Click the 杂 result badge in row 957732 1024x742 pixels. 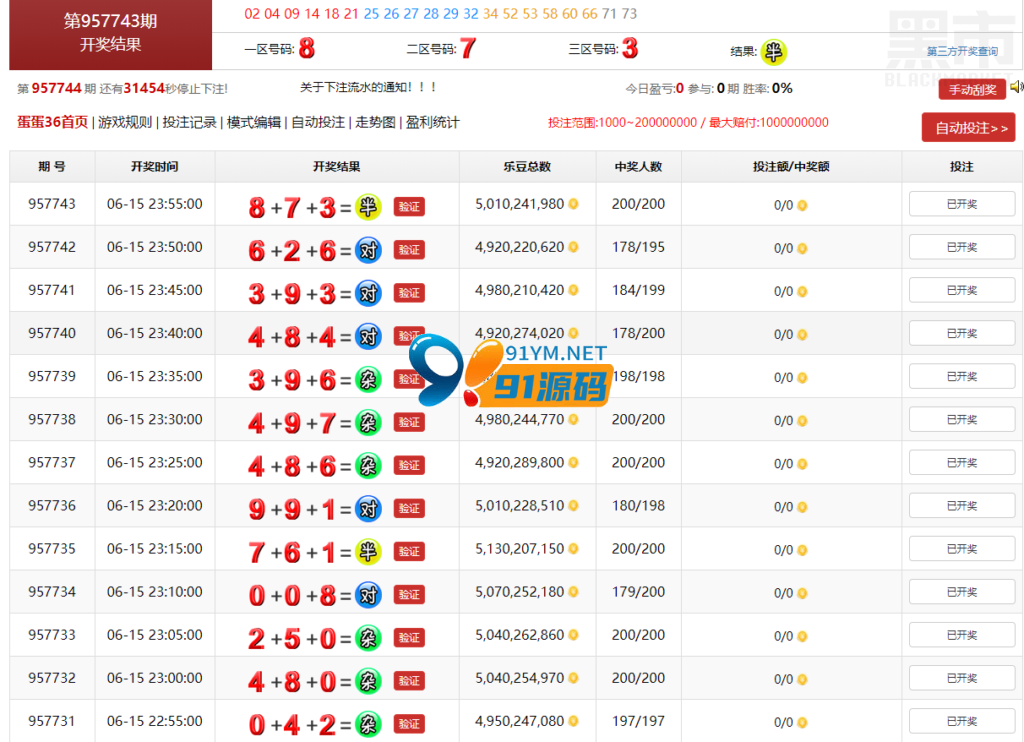[368, 681]
